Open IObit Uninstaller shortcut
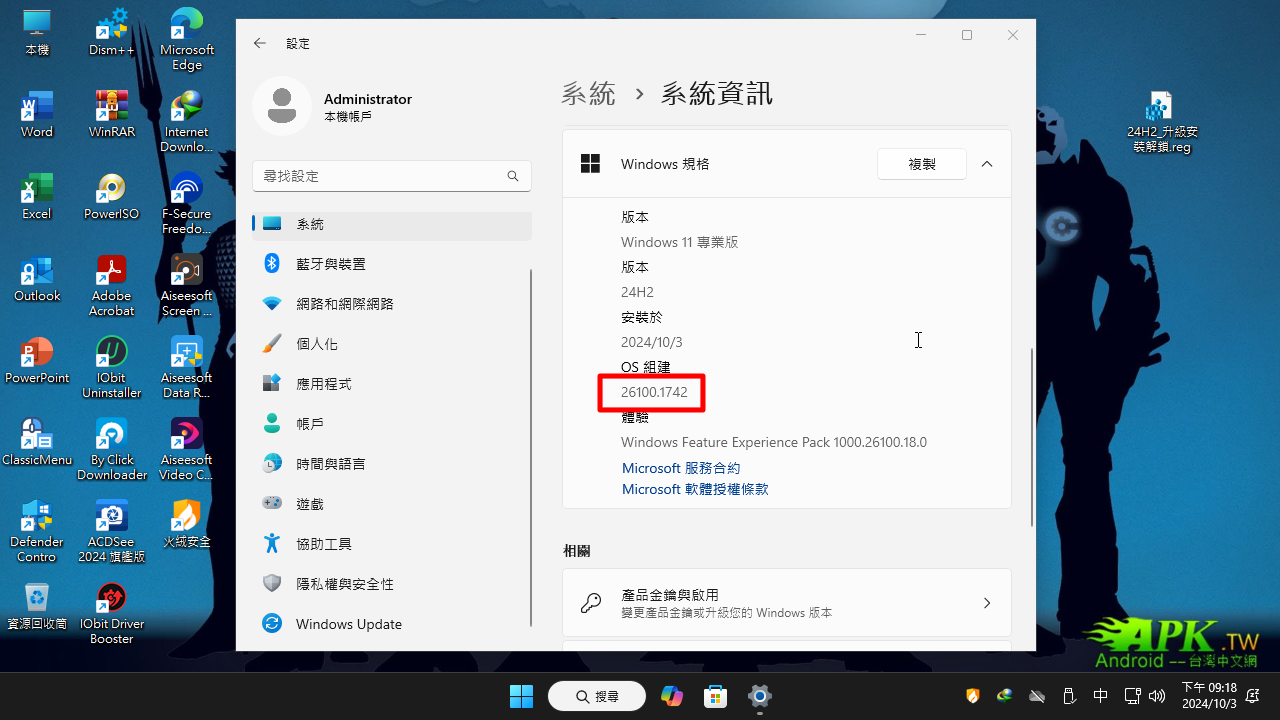The height and width of the screenshot is (720, 1280). pyautogui.click(x=112, y=367)
